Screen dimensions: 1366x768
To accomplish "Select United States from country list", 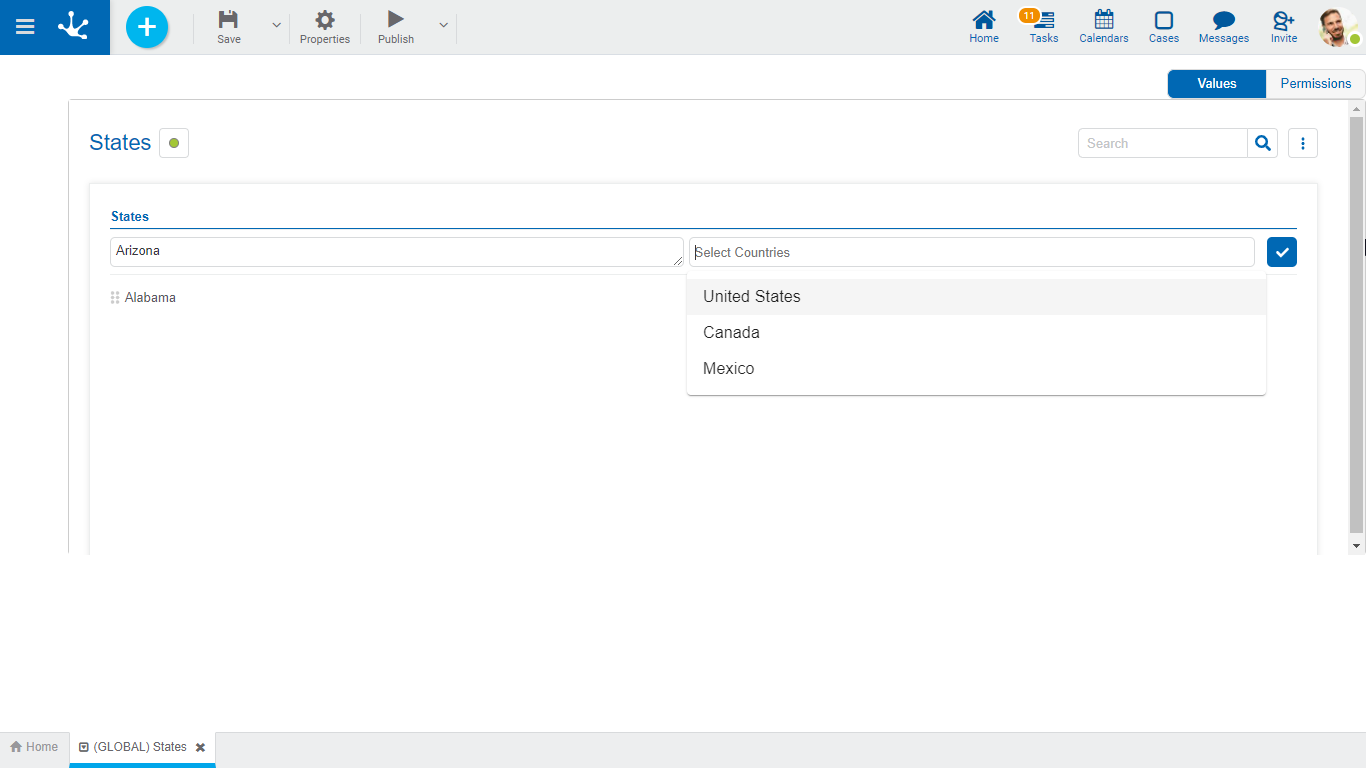I will tap(752, 297).
